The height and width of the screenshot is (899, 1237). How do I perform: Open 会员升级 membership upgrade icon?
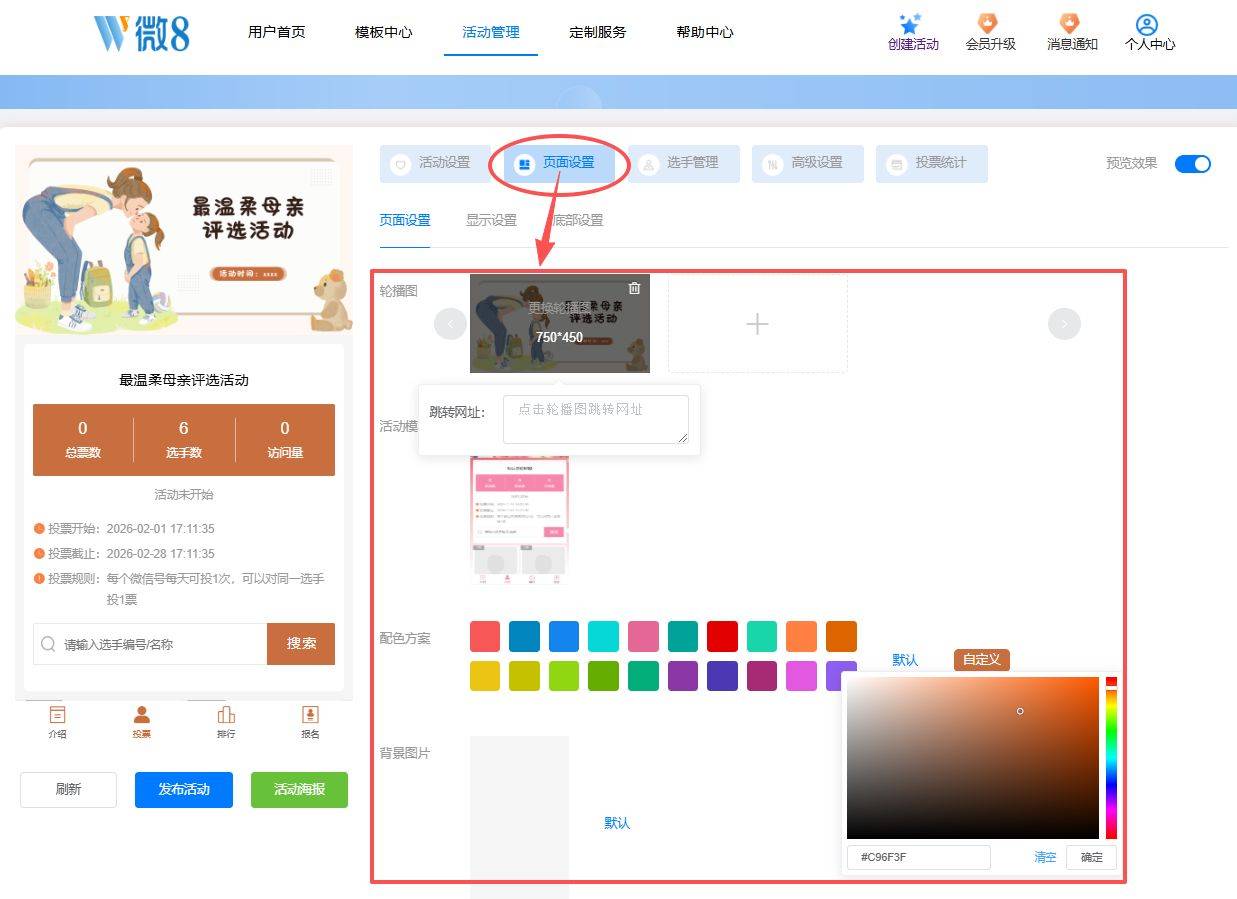[x=988, y=24]
